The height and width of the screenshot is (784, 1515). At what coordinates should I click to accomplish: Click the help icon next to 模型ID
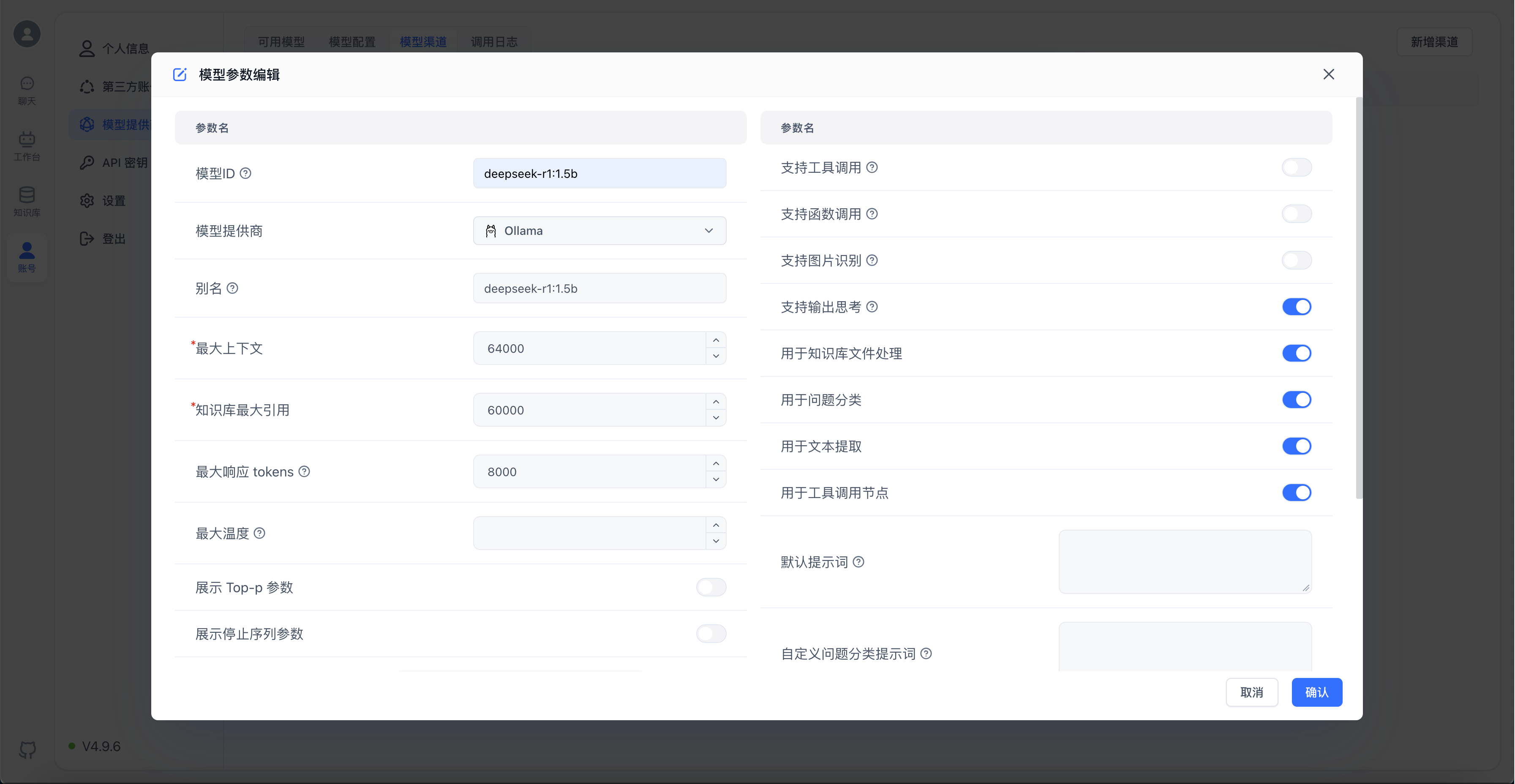click(246, 173)
